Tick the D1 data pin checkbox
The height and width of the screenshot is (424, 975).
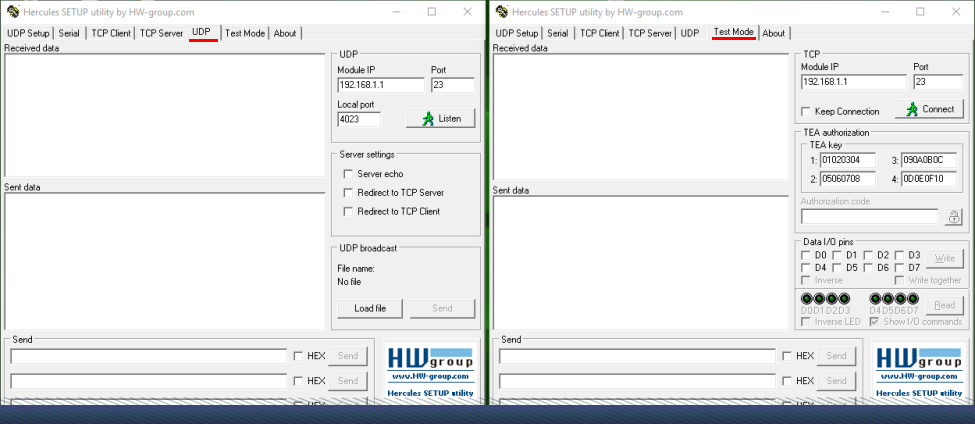[837, 255]
